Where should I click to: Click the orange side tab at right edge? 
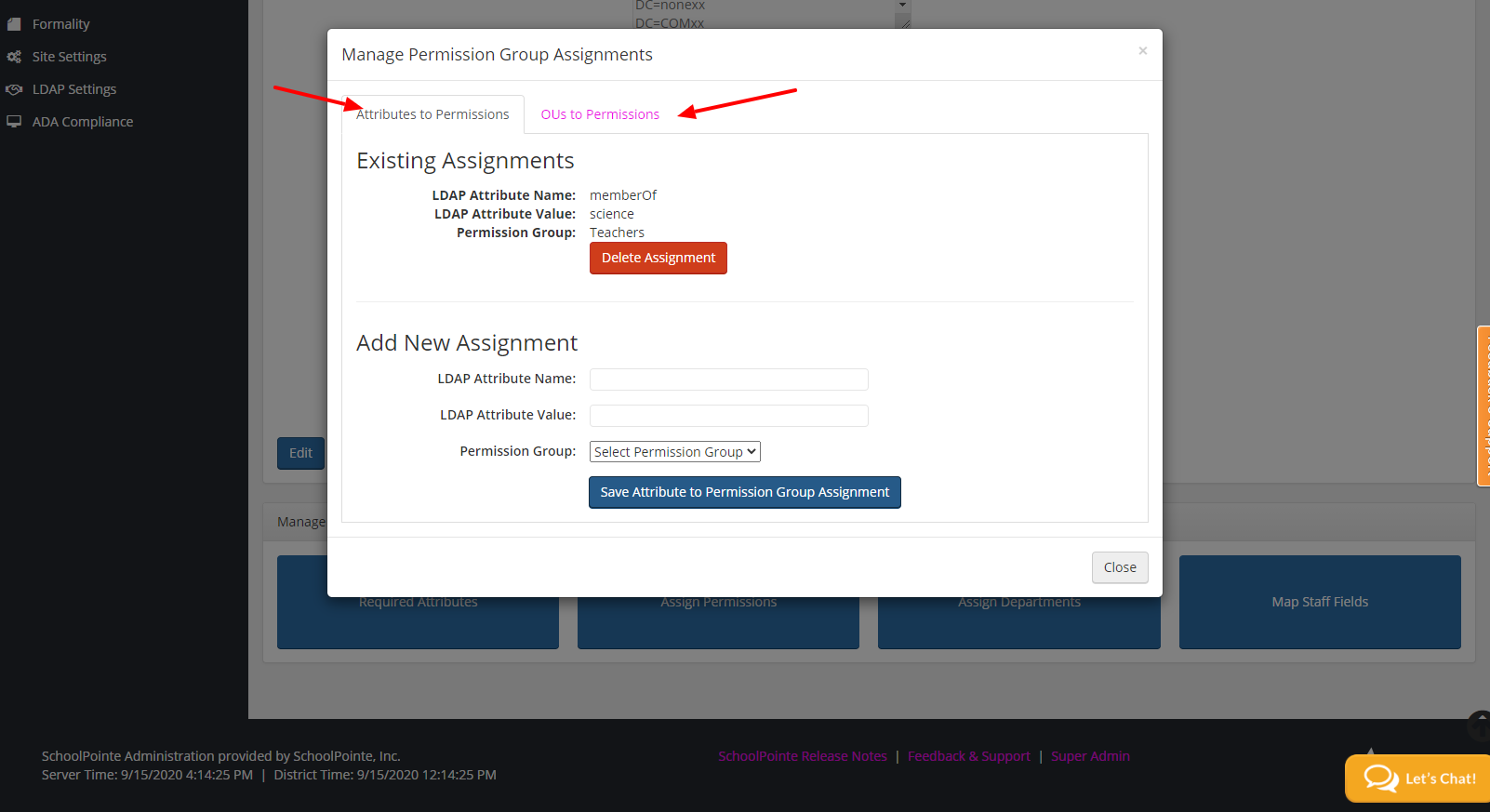(1483, 406)
